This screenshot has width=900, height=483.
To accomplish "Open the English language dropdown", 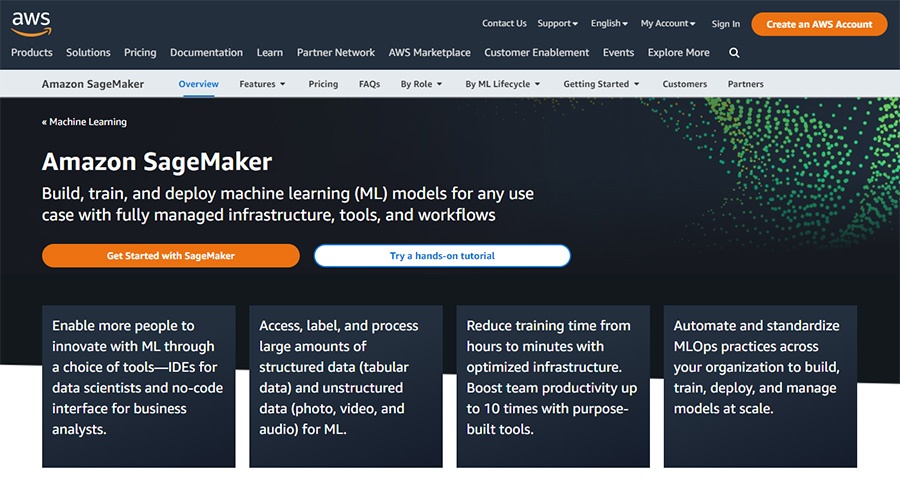I will pyautogui.click(x=609, y=24).
